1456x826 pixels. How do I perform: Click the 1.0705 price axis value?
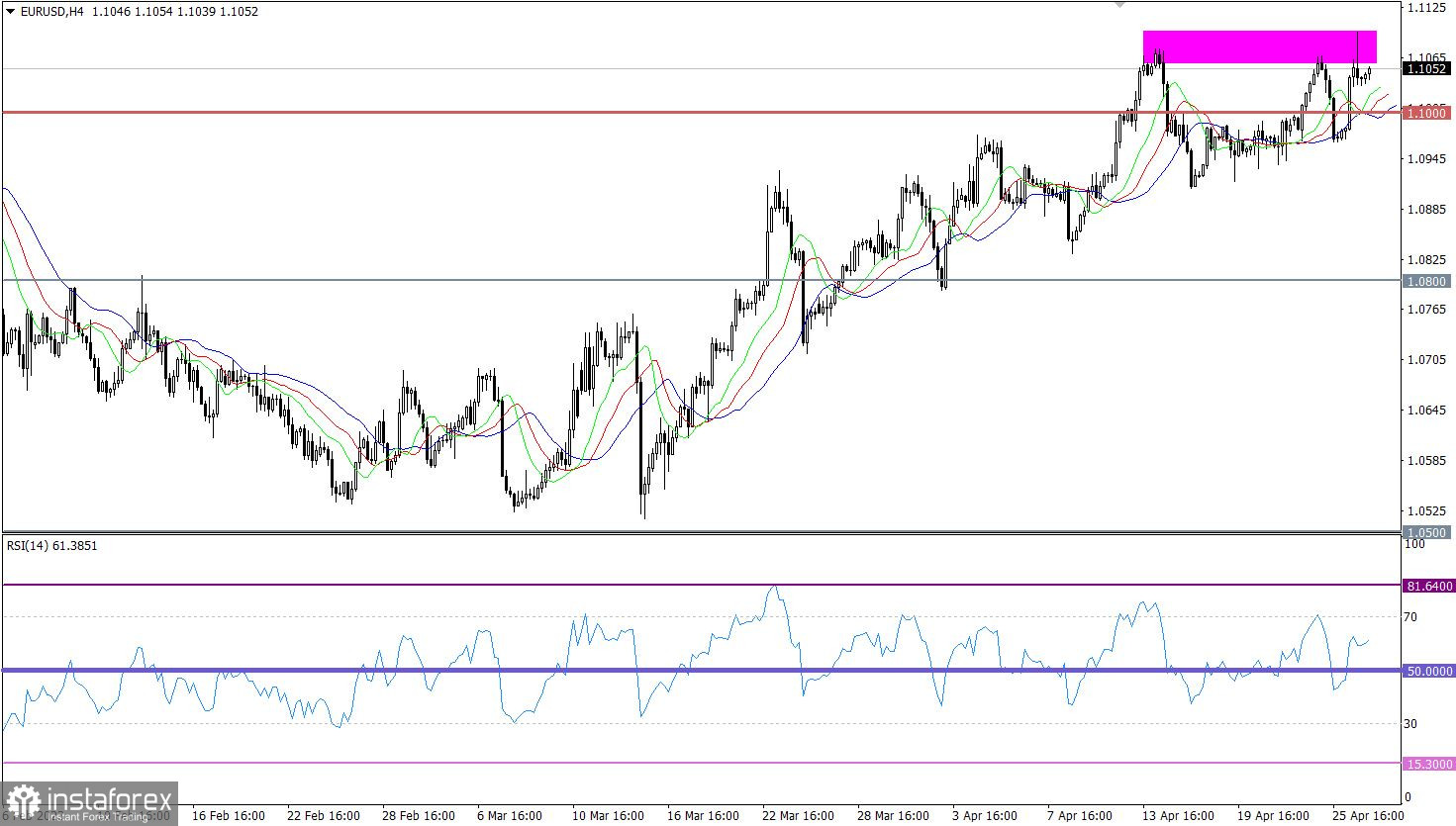1426,359
